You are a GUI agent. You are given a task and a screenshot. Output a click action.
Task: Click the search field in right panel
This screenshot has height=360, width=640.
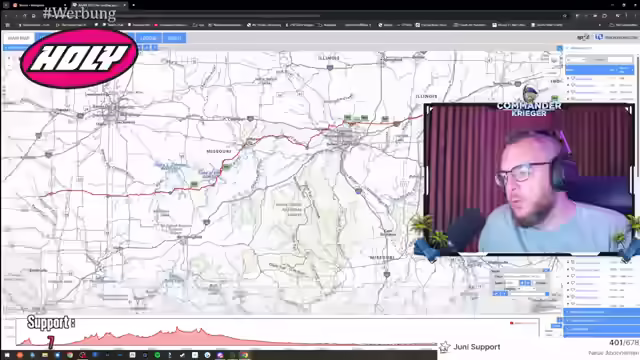point(620,60)
